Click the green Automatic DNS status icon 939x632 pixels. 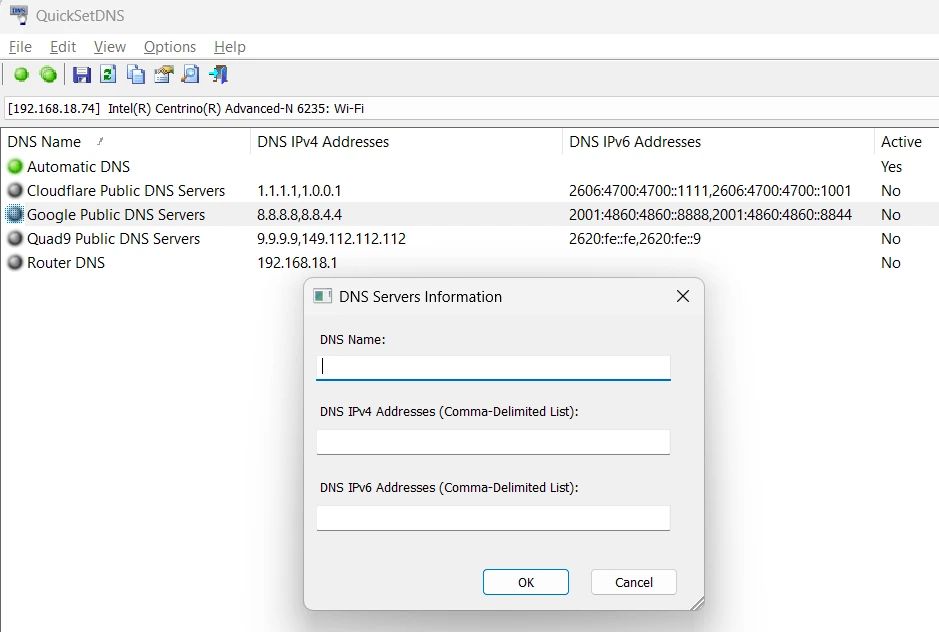15,167
